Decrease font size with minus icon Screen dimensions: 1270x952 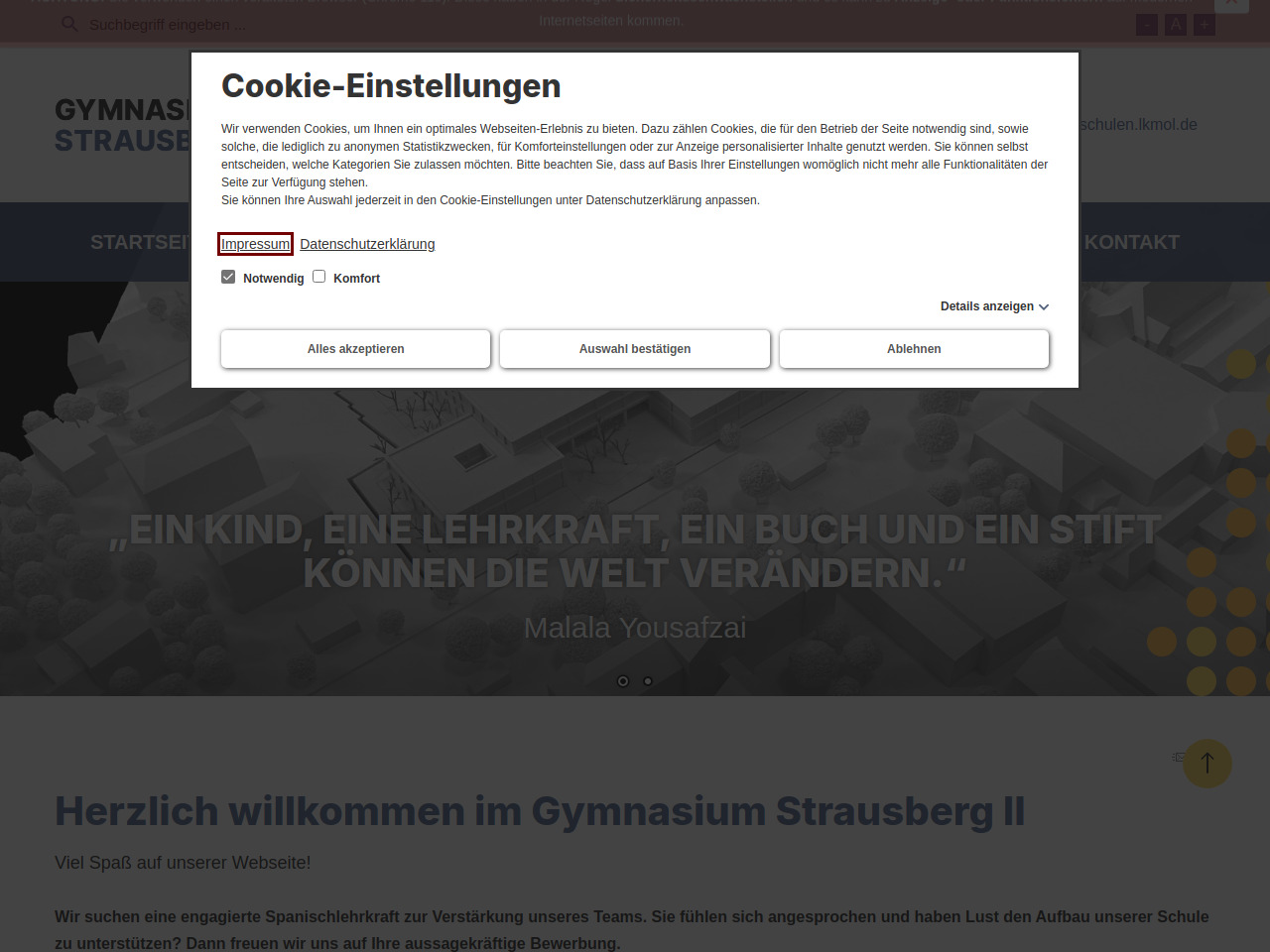(x=1146, y=25)
